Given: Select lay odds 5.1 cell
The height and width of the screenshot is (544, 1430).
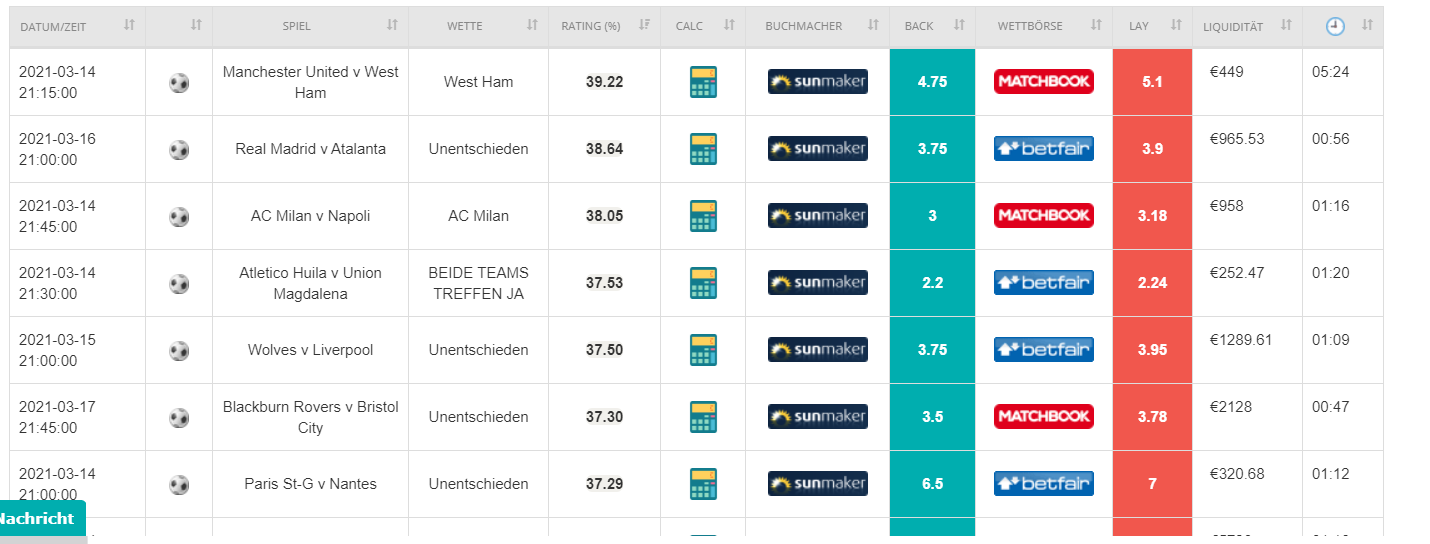Looking at the screenshot, I should (1152, 82).
